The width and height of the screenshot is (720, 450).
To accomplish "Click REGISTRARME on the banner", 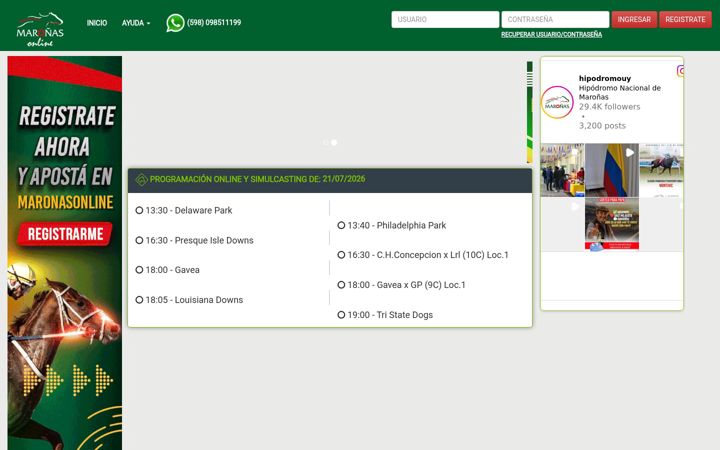I will 65,234.
